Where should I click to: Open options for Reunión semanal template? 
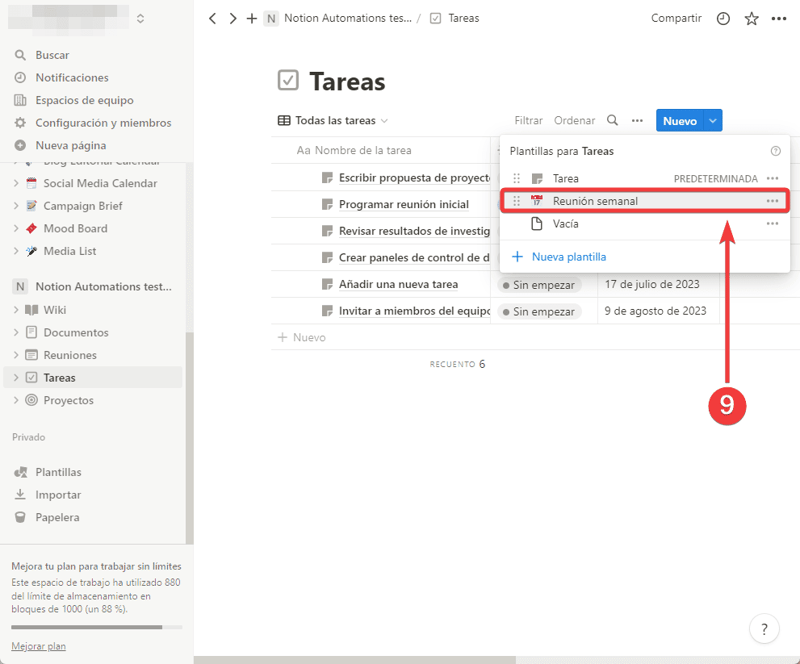(772, 201)
